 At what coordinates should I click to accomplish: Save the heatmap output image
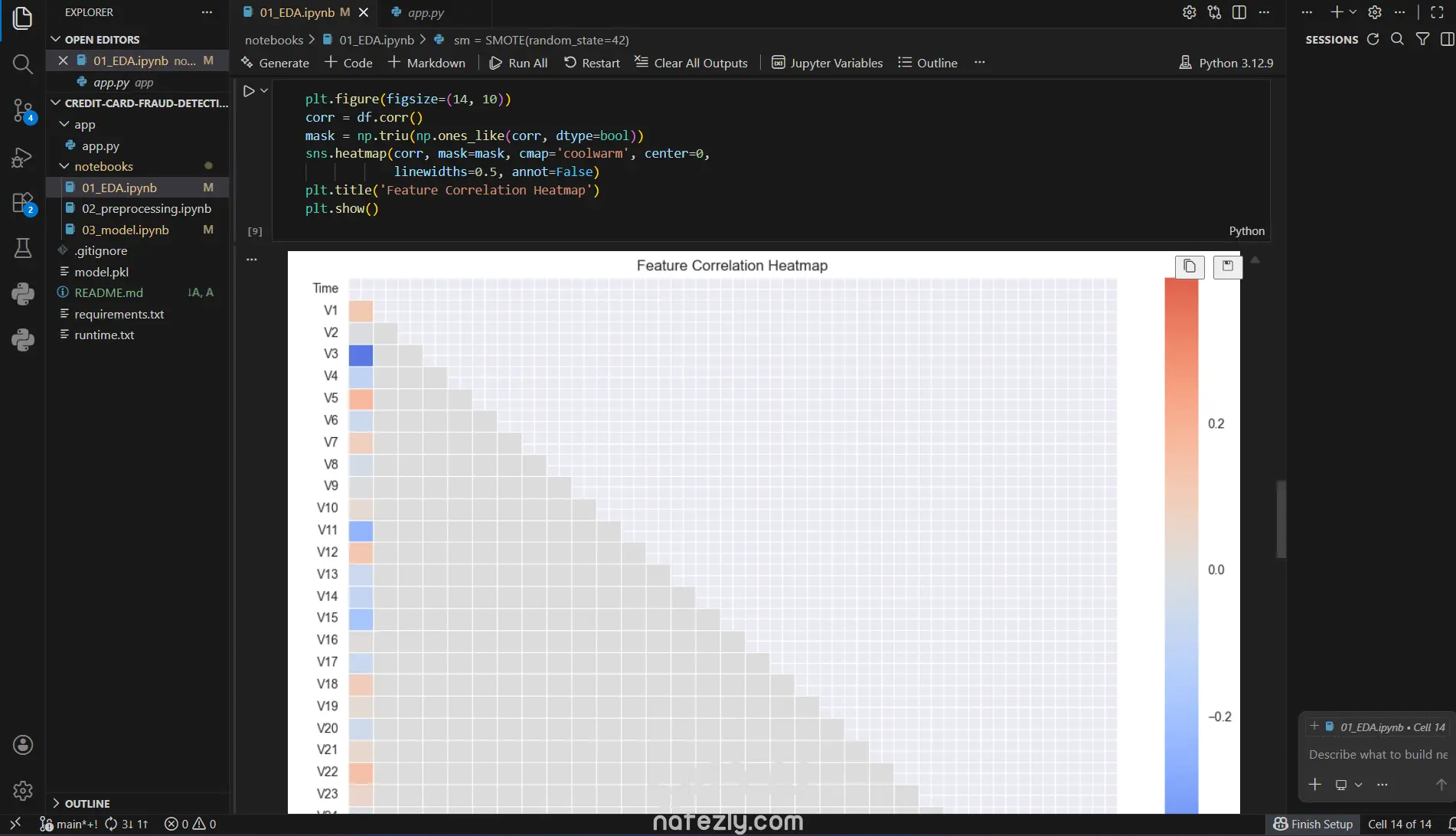[x=1227, y=266]
